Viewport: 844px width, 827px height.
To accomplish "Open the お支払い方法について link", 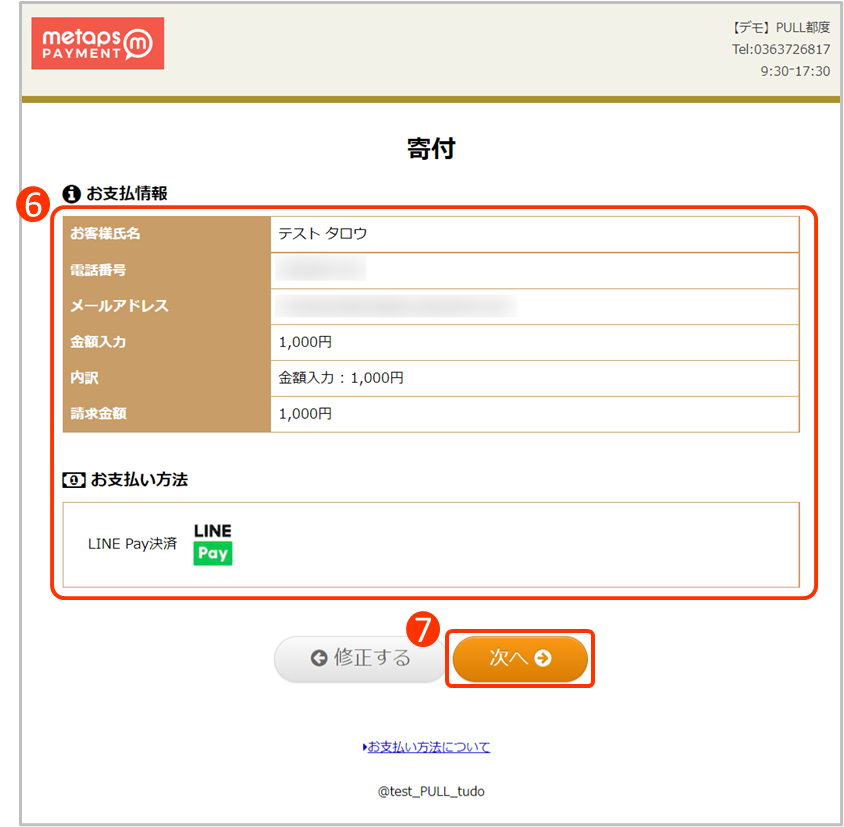I will [x=428, y=747].
